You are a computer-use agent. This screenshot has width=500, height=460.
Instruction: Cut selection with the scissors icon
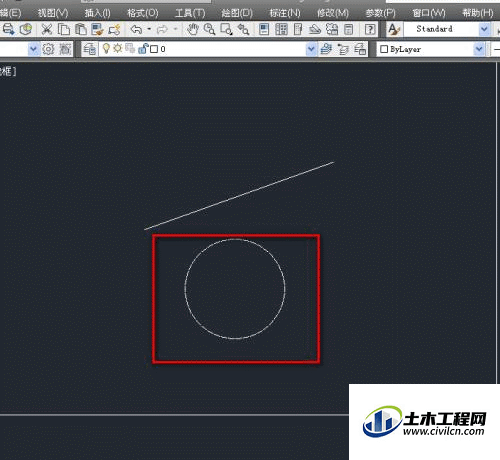pos(47,30)
